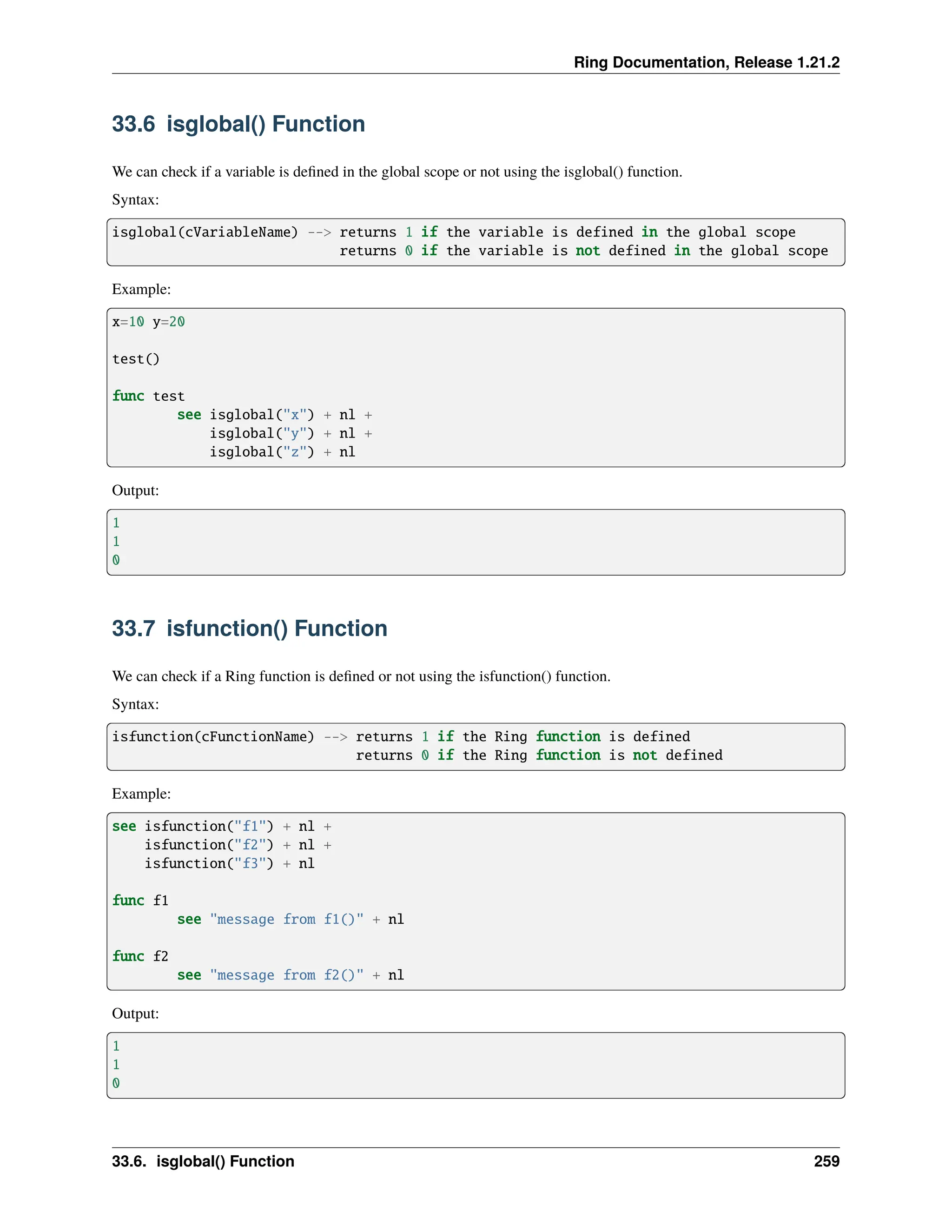Click the "33.7 isfunction() Function" section heading
952x1232 pixels.
tap(249, 629)
